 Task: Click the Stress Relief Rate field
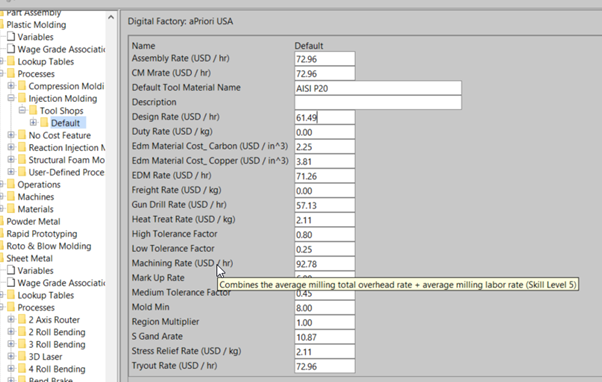pos(325,351)
